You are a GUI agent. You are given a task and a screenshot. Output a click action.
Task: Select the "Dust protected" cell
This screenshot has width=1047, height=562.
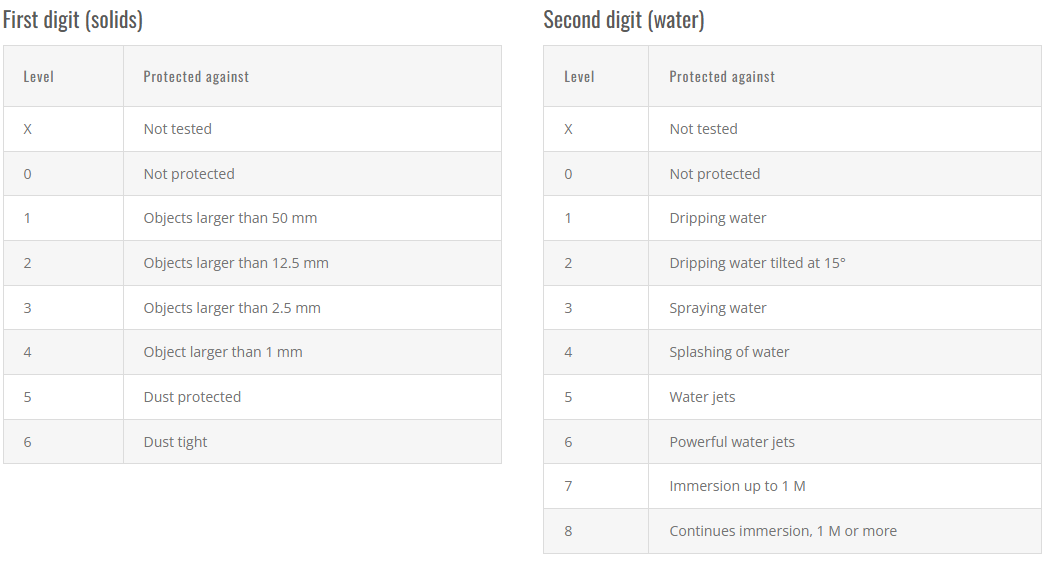312,397
